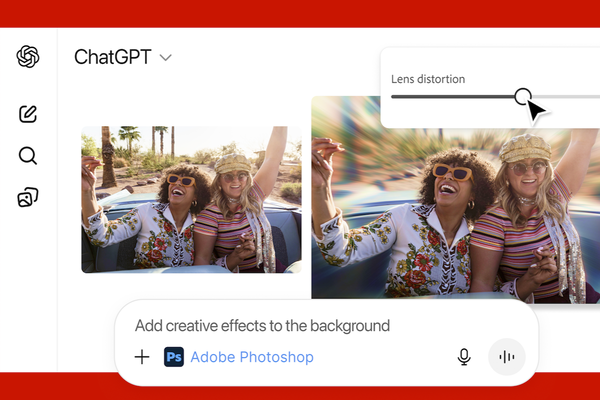Open the original photo thumbnail
The height and width of the screenshot is (400, 600).
(x=191, y=199)
